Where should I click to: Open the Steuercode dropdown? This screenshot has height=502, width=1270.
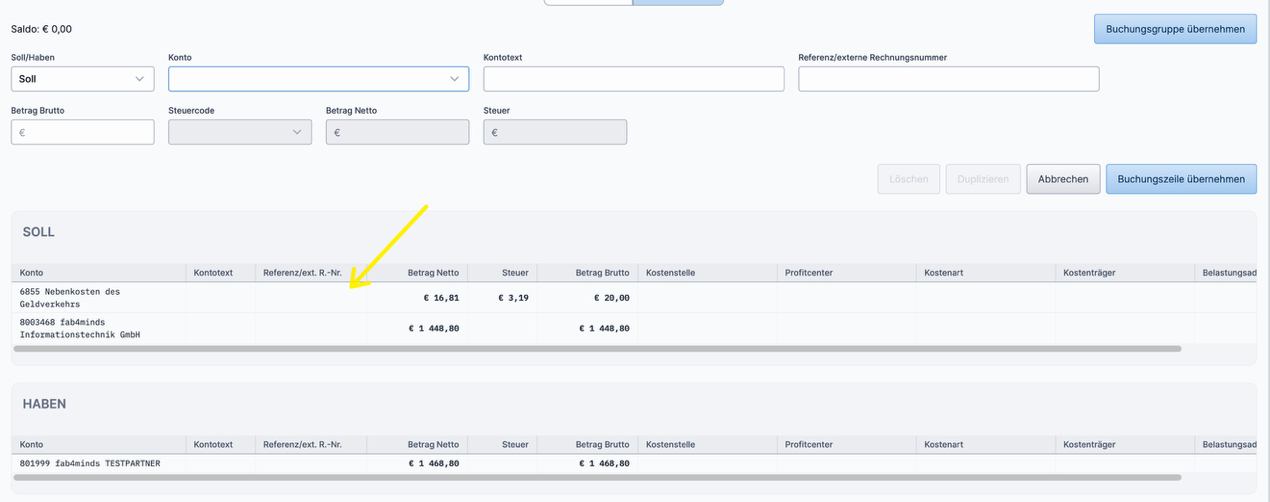coord(239,132)
